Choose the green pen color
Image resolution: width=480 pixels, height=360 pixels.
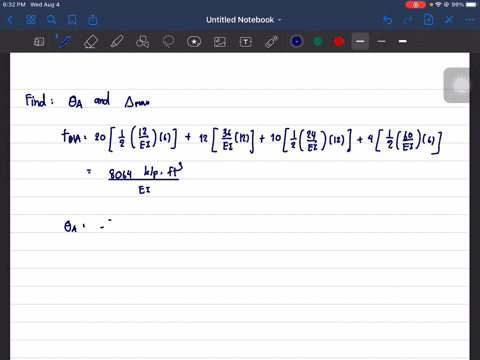pos(318,41)
